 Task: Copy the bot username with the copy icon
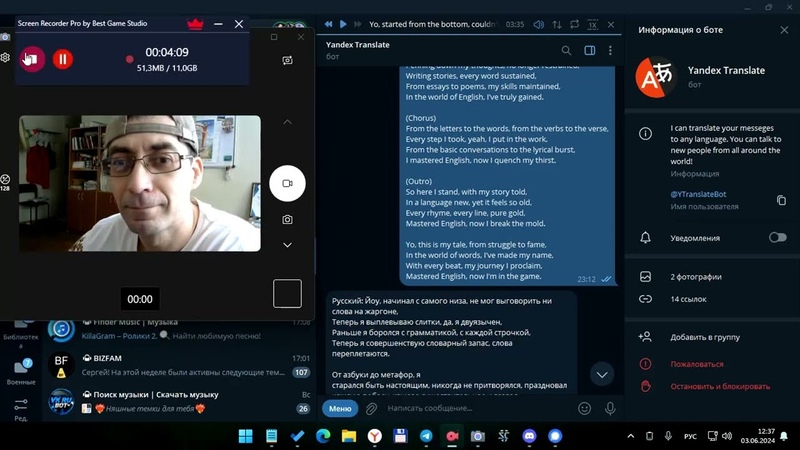781,200
